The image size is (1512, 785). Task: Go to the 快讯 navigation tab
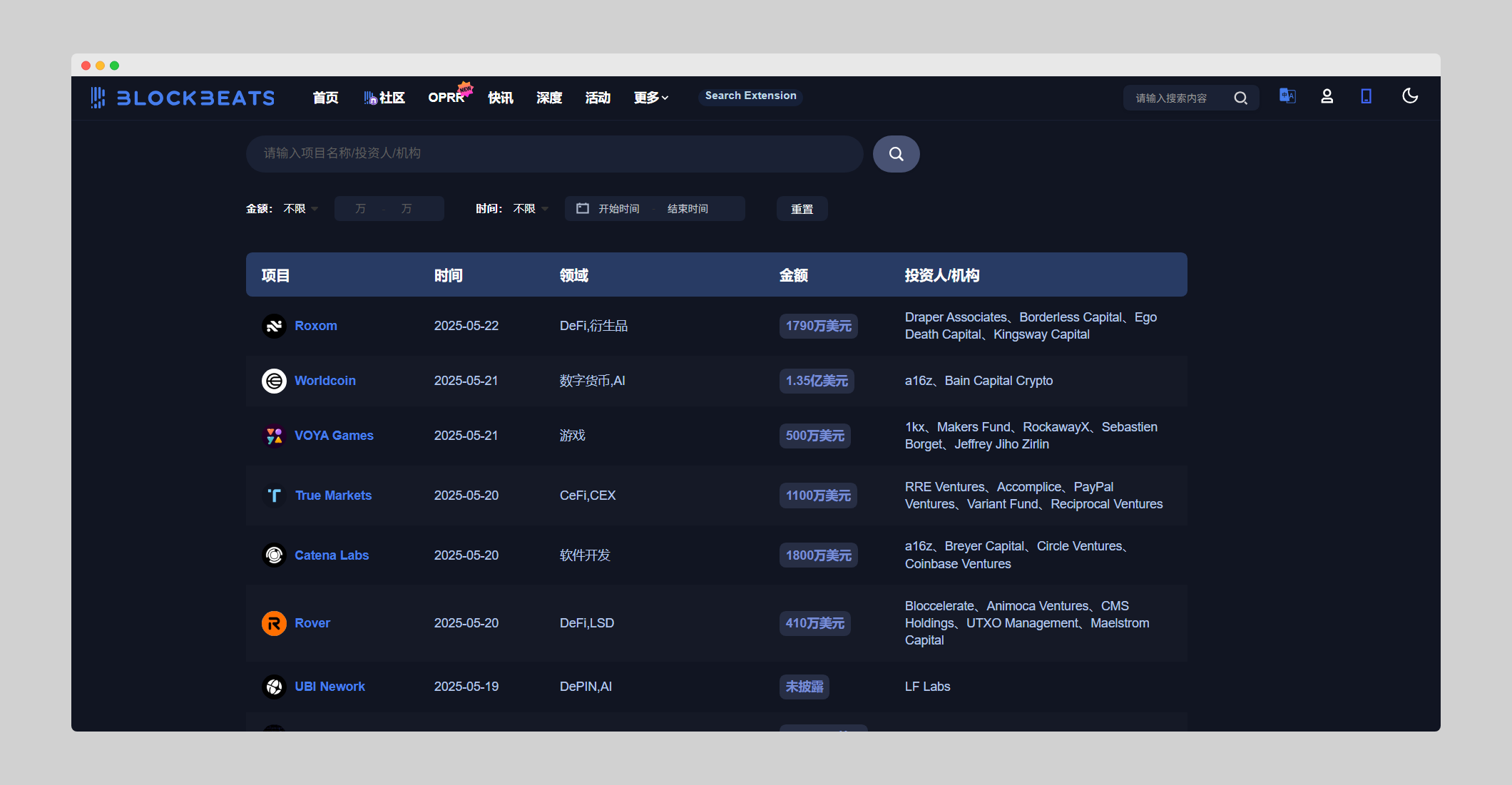(500, 98)
